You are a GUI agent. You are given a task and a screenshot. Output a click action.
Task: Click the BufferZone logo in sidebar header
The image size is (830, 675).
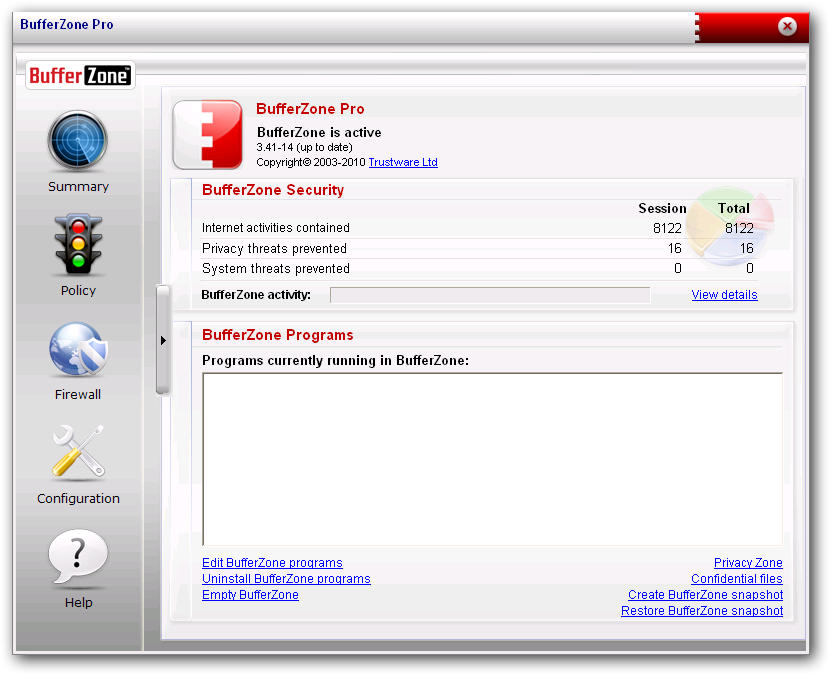80,75
